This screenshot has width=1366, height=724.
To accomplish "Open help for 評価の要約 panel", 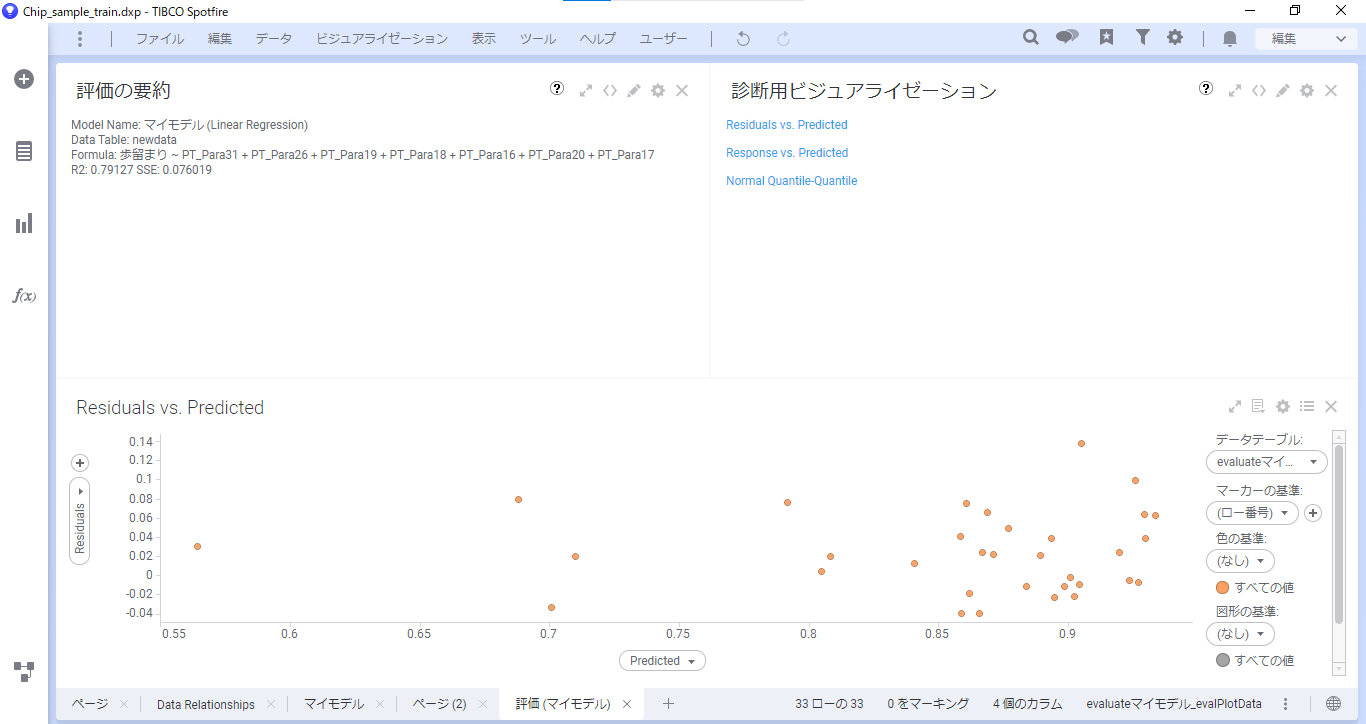I will click(x=557, y=89).
